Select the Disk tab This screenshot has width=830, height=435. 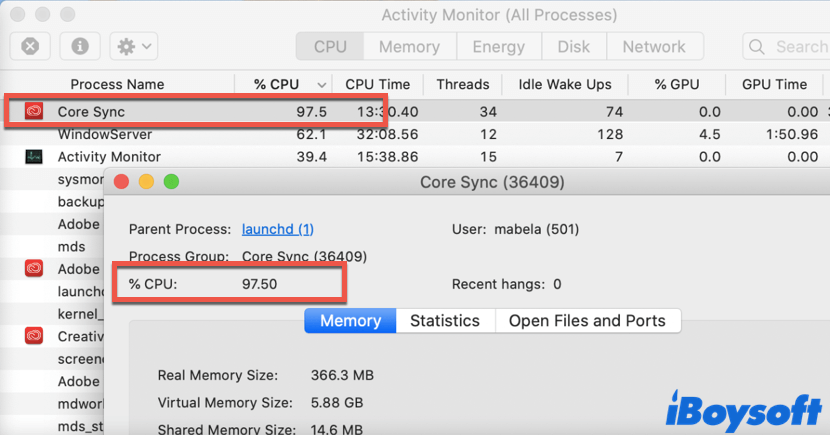[573, 46]
